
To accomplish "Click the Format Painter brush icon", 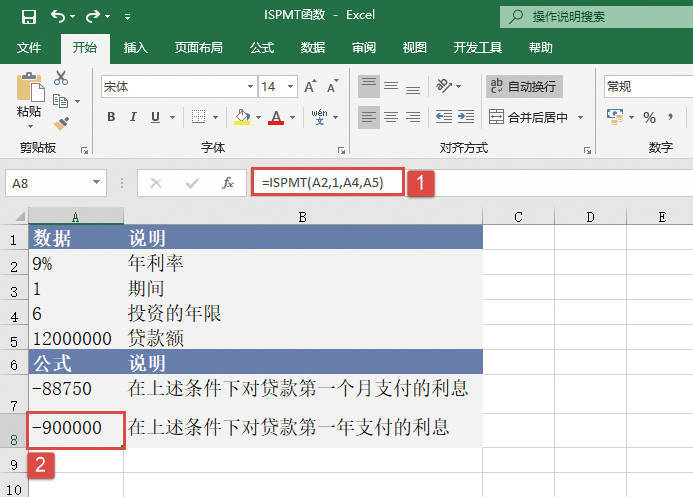I will 61,123.
